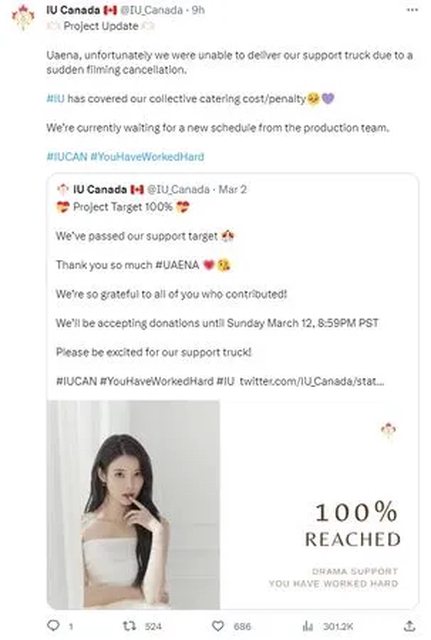Open IU Canada profile avatar
This screenshot has width=431, height=640.
click(24, 17)
